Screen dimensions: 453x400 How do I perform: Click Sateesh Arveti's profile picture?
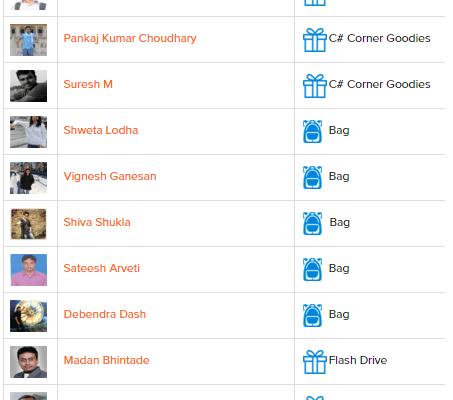click(x=28, y=270)
